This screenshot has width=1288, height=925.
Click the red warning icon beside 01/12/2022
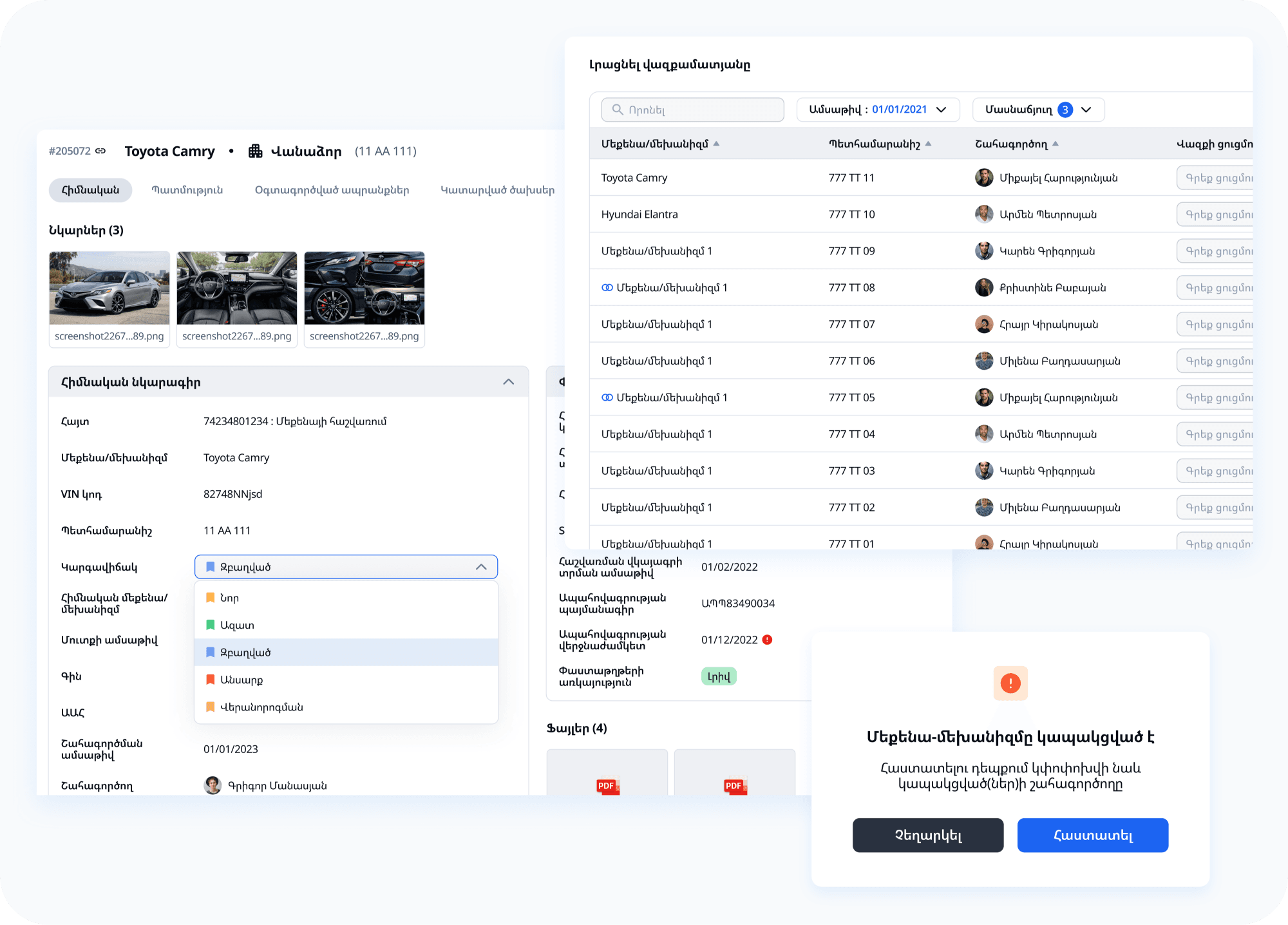tap(767, 640)
